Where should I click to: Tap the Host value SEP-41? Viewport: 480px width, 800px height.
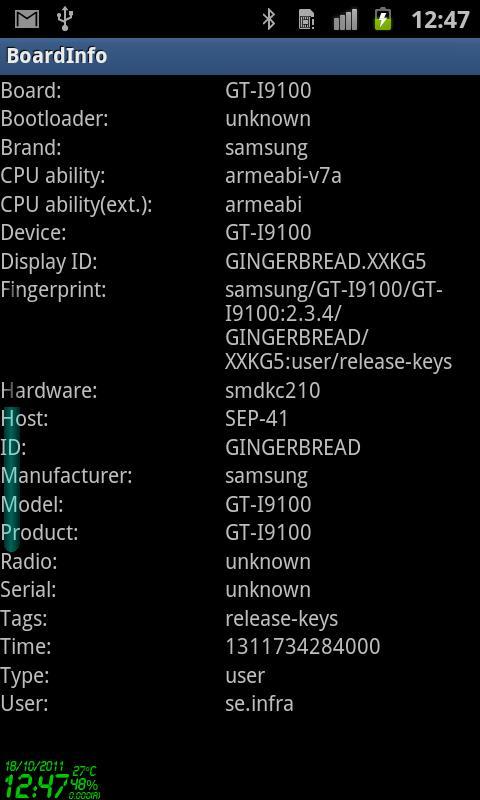(x=257, y=419)
